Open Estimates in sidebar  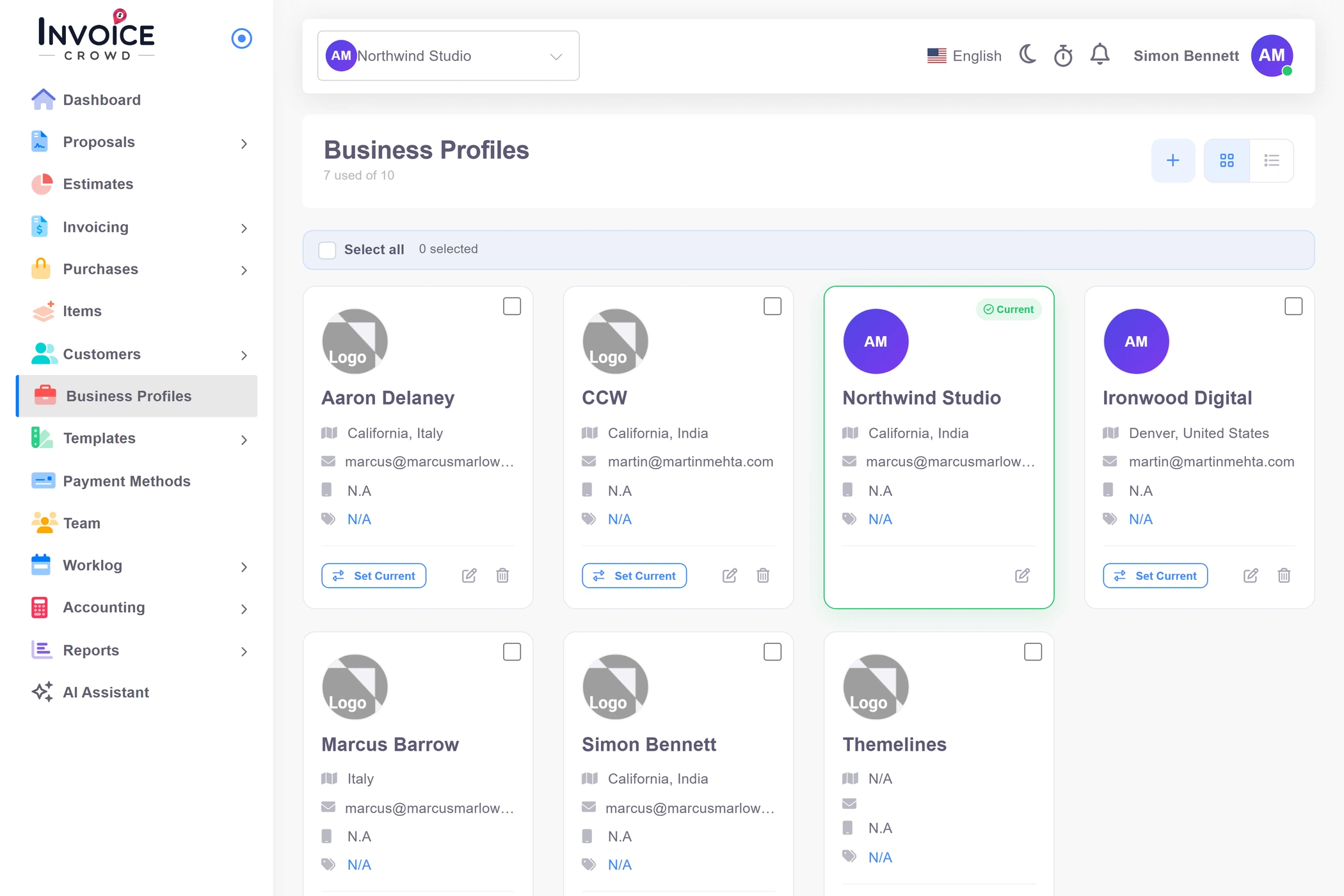138,184
